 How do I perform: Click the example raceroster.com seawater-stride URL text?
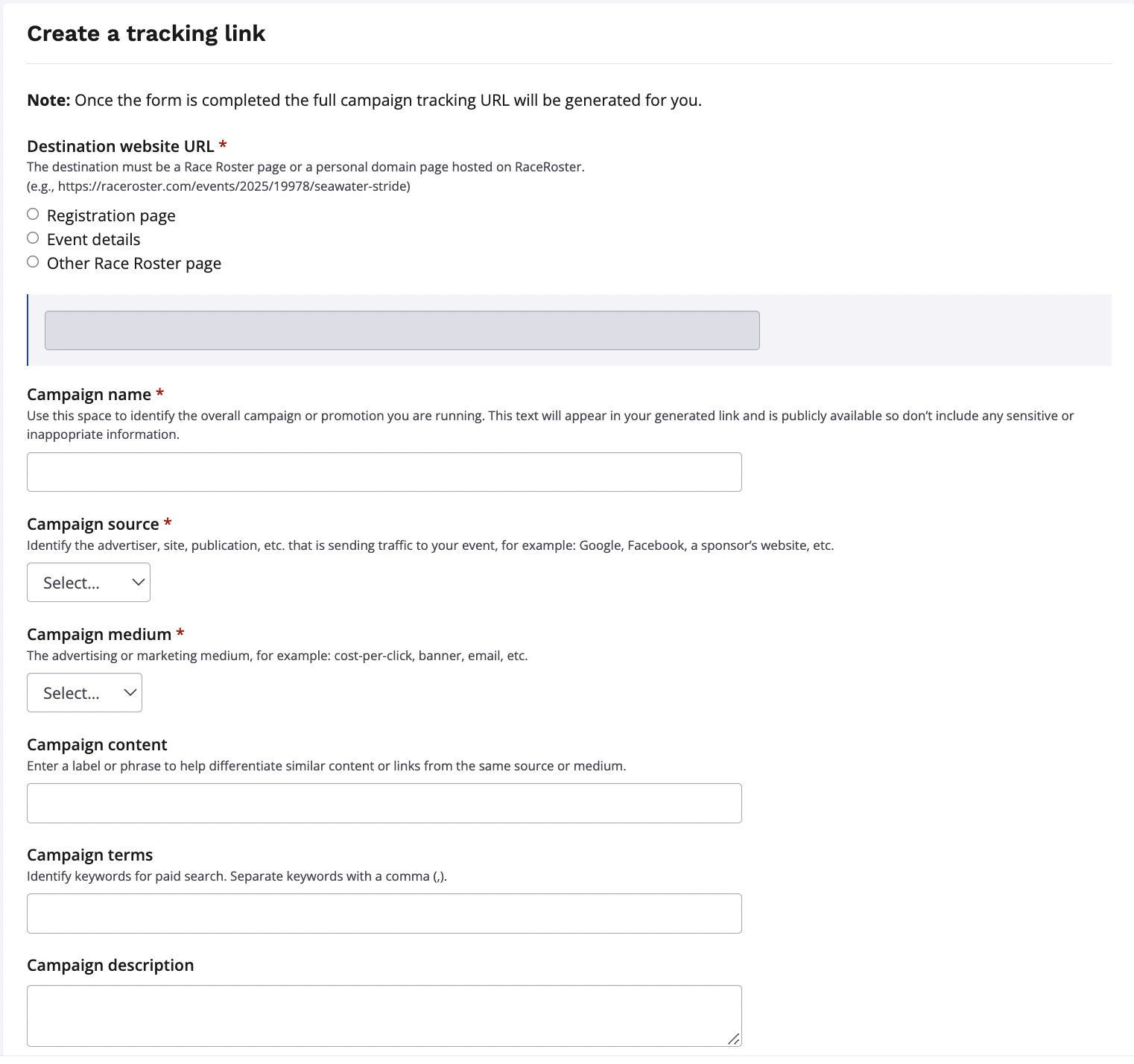(233, 186)
